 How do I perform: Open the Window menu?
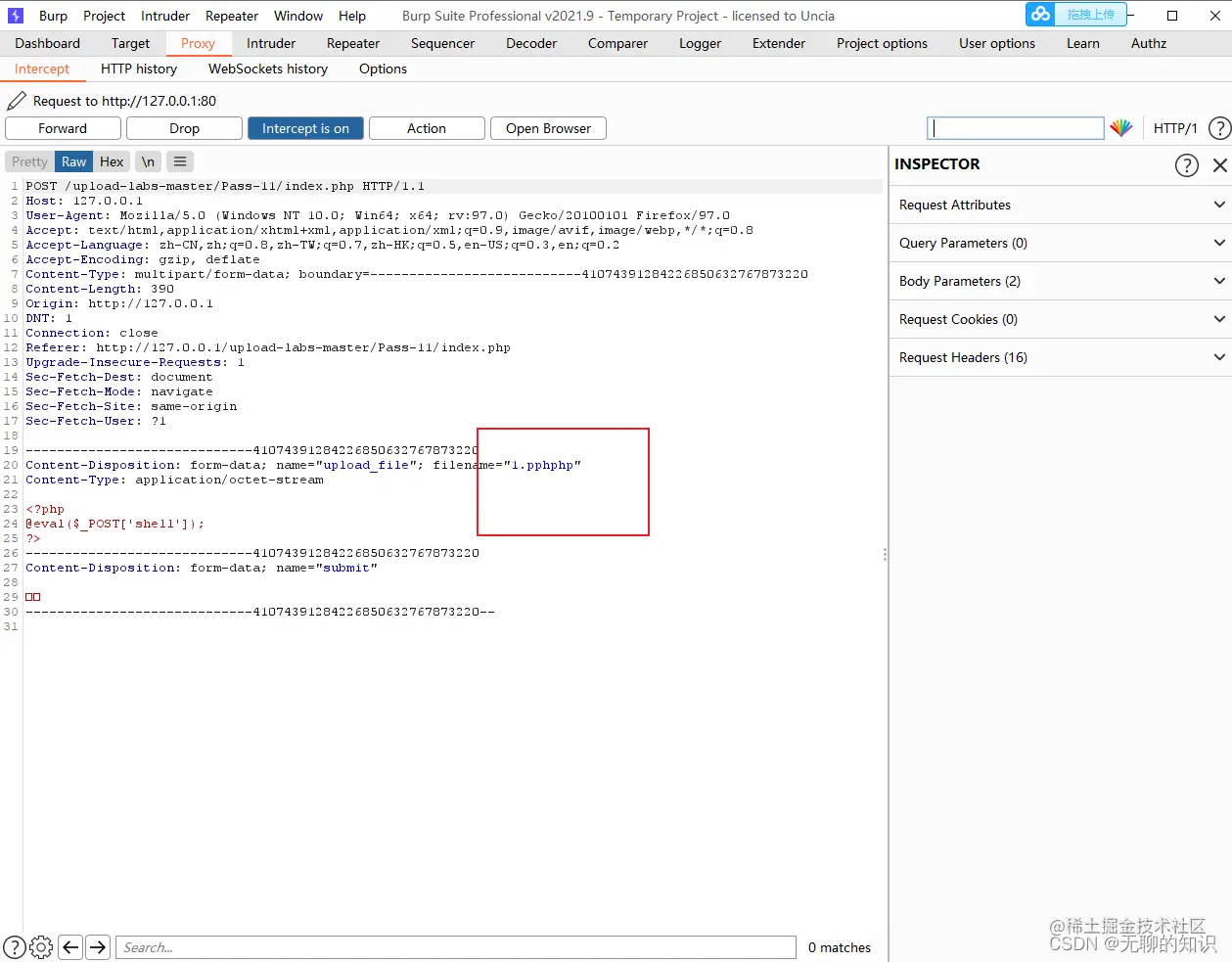298,16
